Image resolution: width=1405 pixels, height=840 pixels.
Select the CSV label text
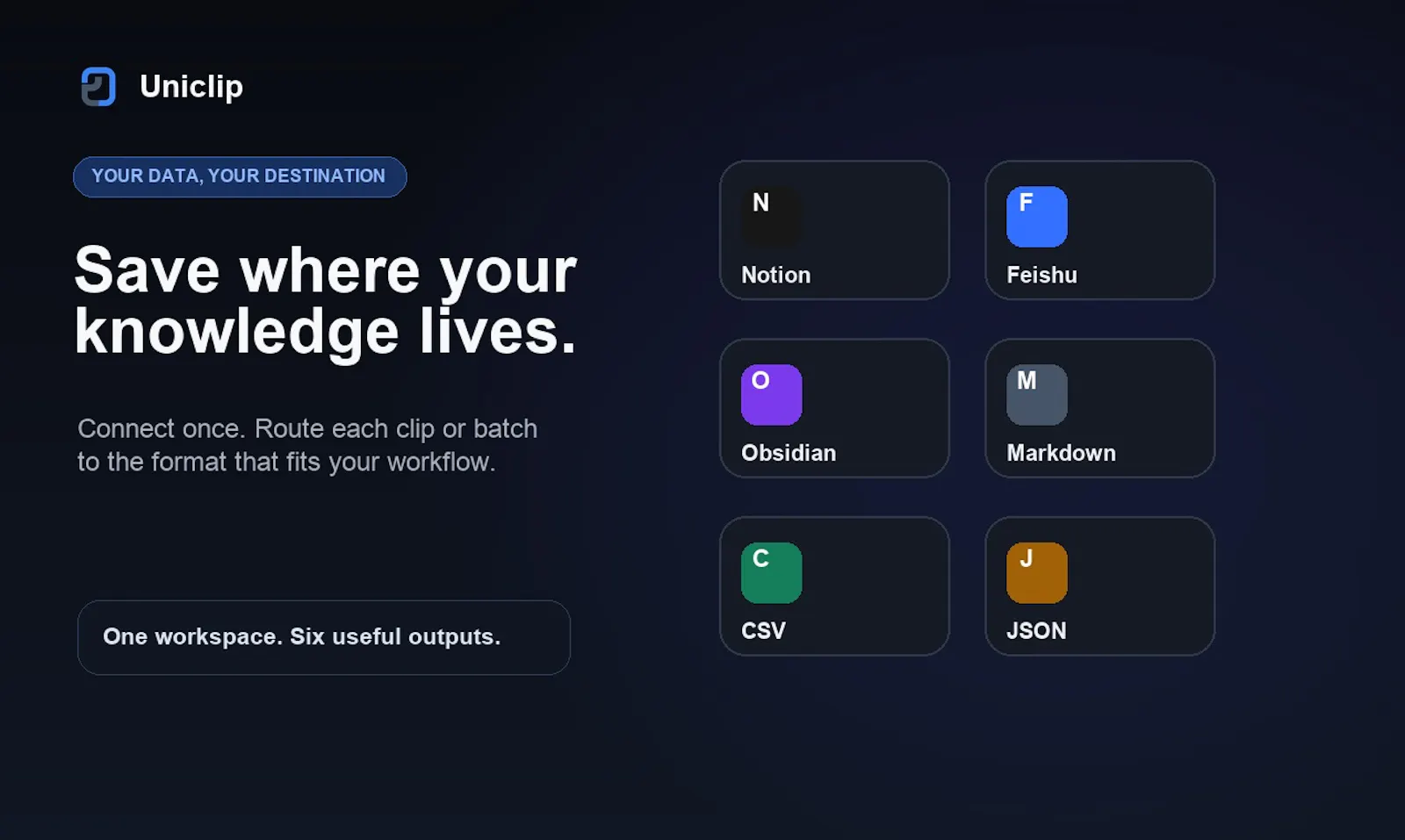click(x=763, y=631)
